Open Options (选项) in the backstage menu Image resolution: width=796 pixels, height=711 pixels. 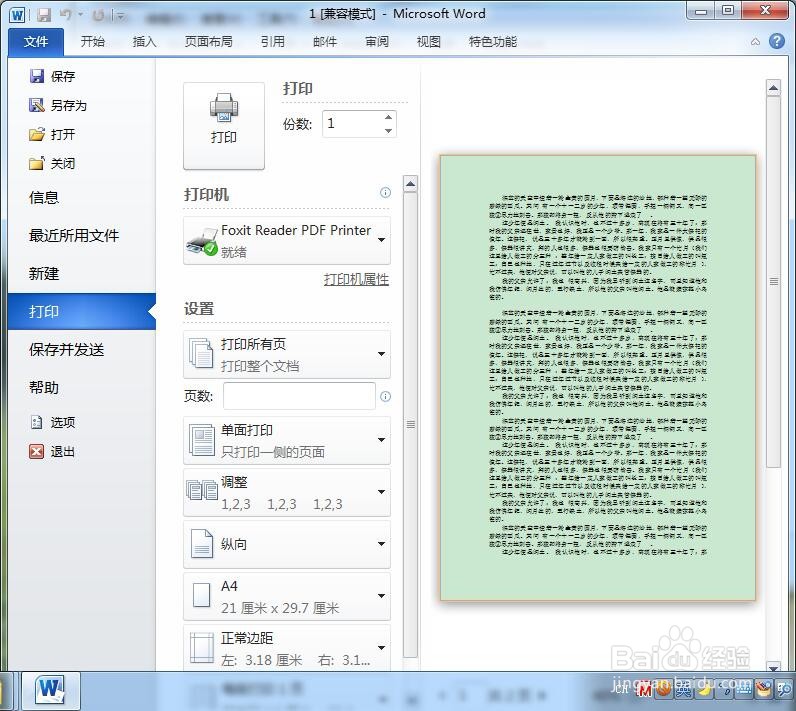[x=52, y=422]
